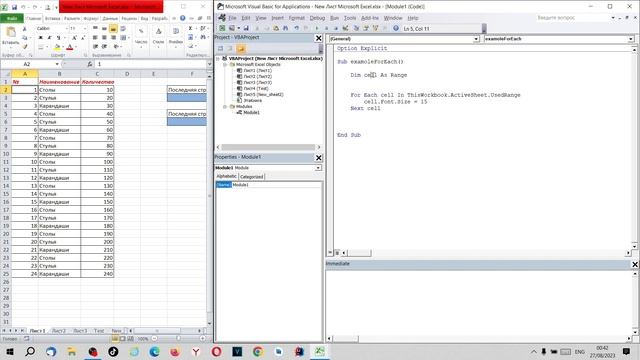Select column C header in Excel
The height and width of the screenshot is (360, 640).
tap(97, 74)
